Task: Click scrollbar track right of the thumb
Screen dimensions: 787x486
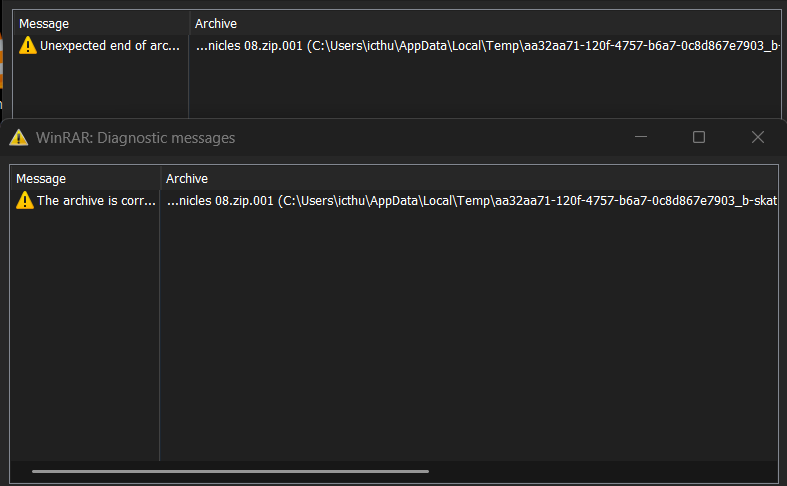Action: pyautogui.click(x=602, y=471)
